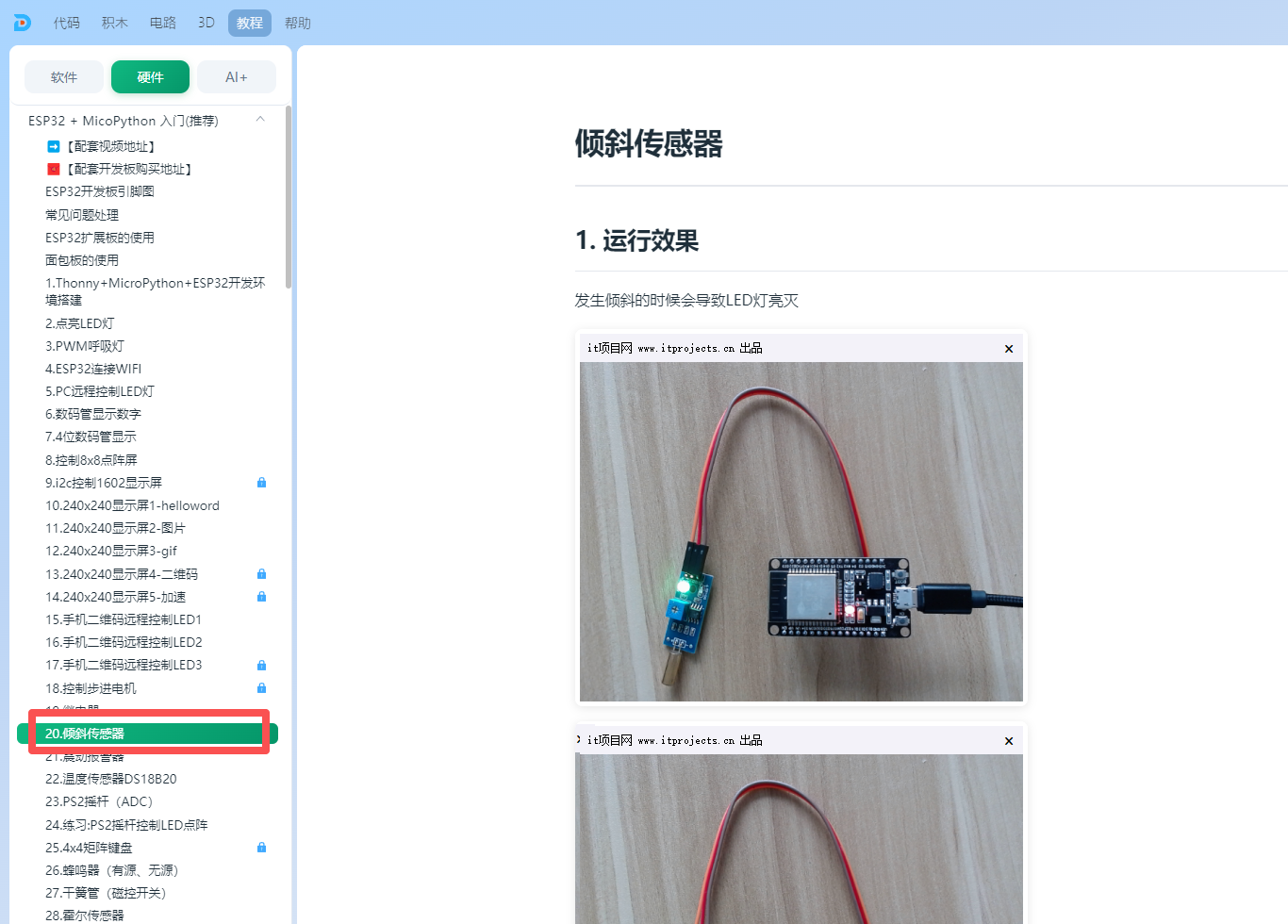Open the 帮助 menu
The height and width of the screenshot is (924, 1288).
pyautogui.click(x=298, y=23)
